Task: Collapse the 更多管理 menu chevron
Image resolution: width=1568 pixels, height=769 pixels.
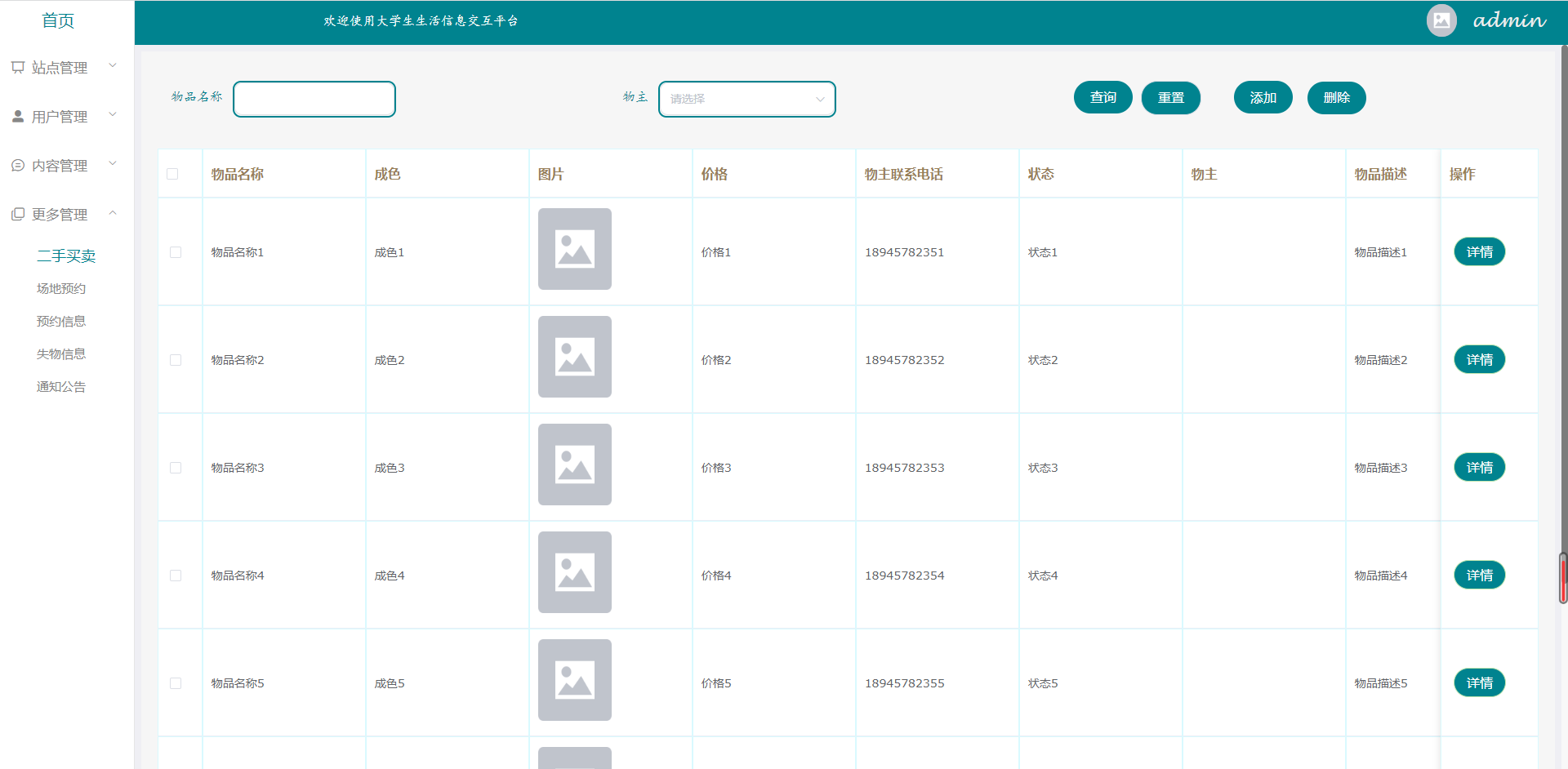Action: 113,213
